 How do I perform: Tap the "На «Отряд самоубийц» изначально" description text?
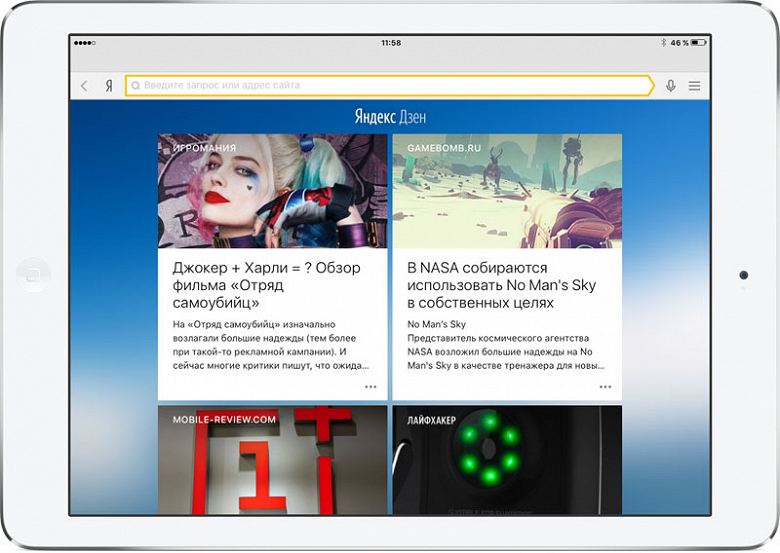(271, 345)
